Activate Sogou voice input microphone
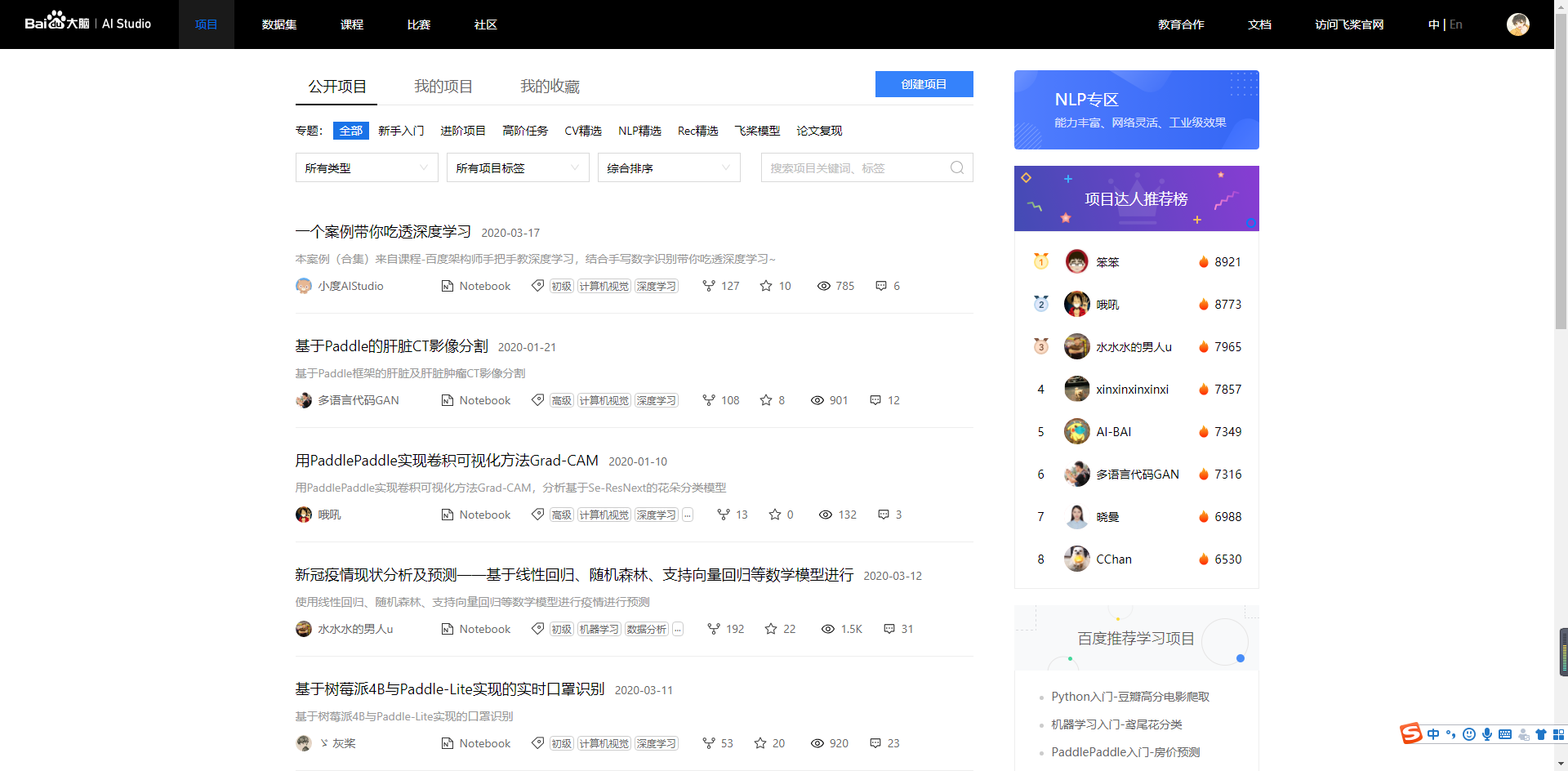This screenshot has height=771, width=1568. pos(1487,734)
